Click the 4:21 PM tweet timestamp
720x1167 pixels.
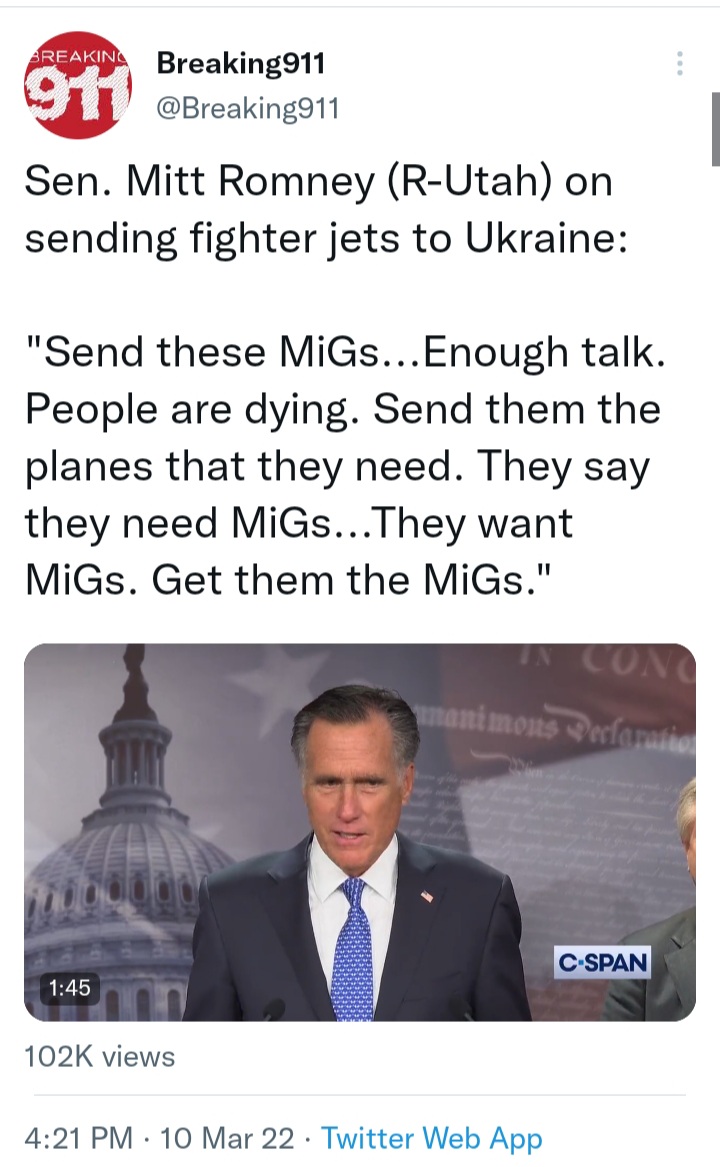click(x=78, y=1138)
